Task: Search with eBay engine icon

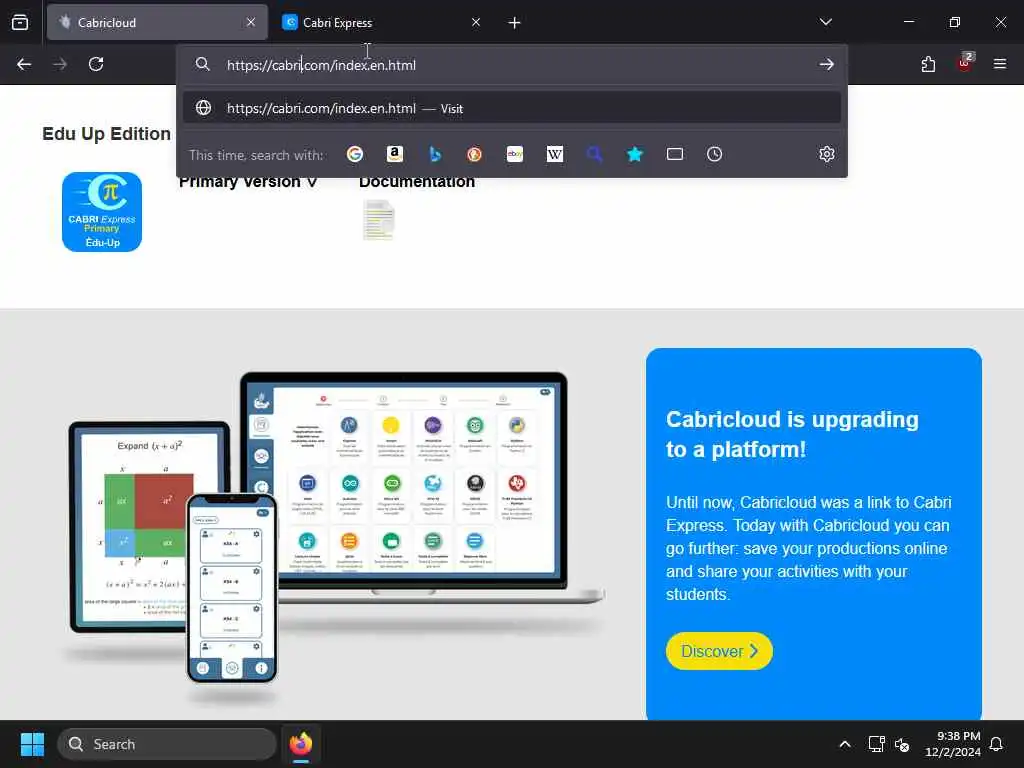Action: 515,154
